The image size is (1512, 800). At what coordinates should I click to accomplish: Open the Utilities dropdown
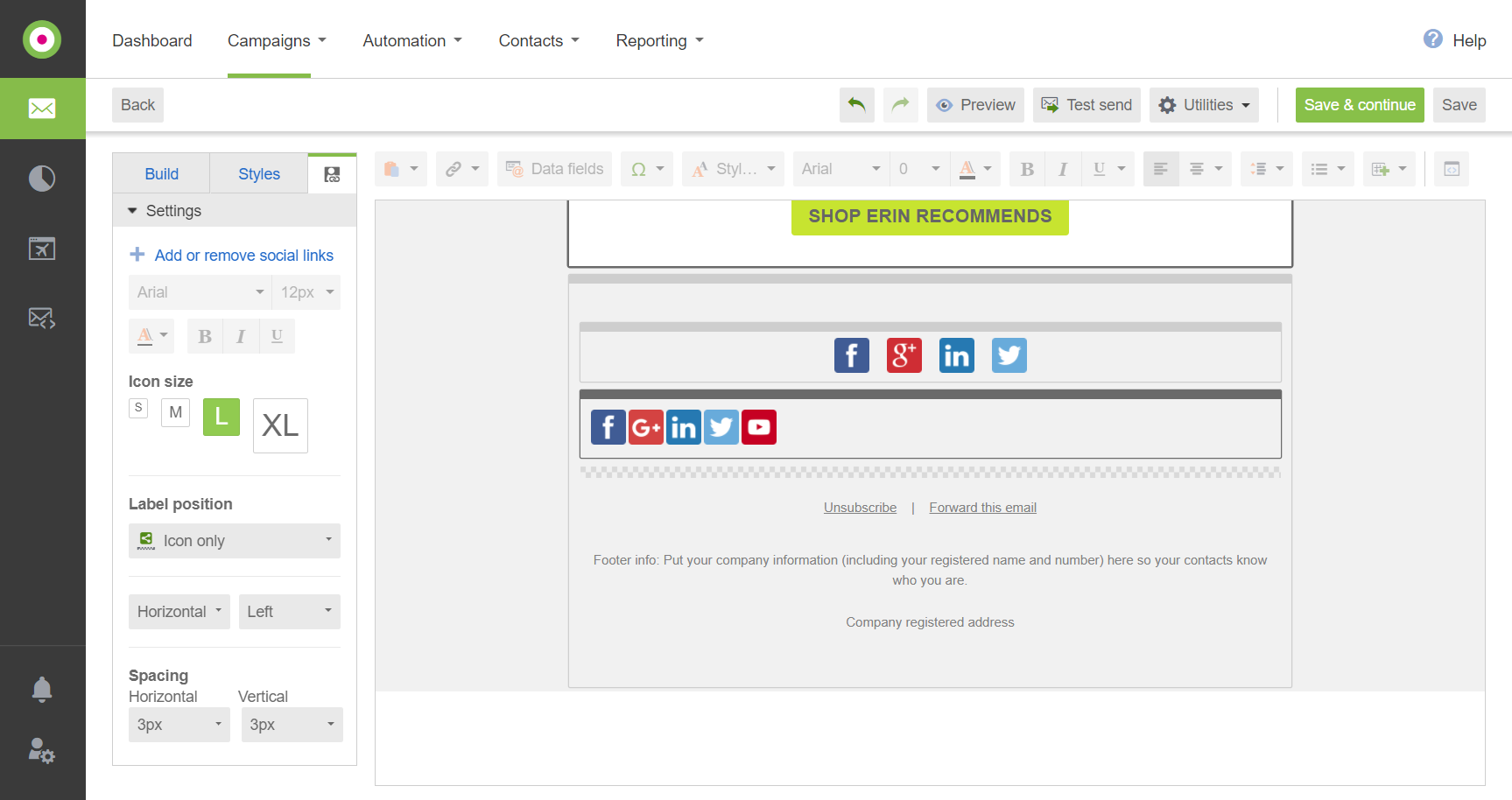click(x=1205, y=105)
